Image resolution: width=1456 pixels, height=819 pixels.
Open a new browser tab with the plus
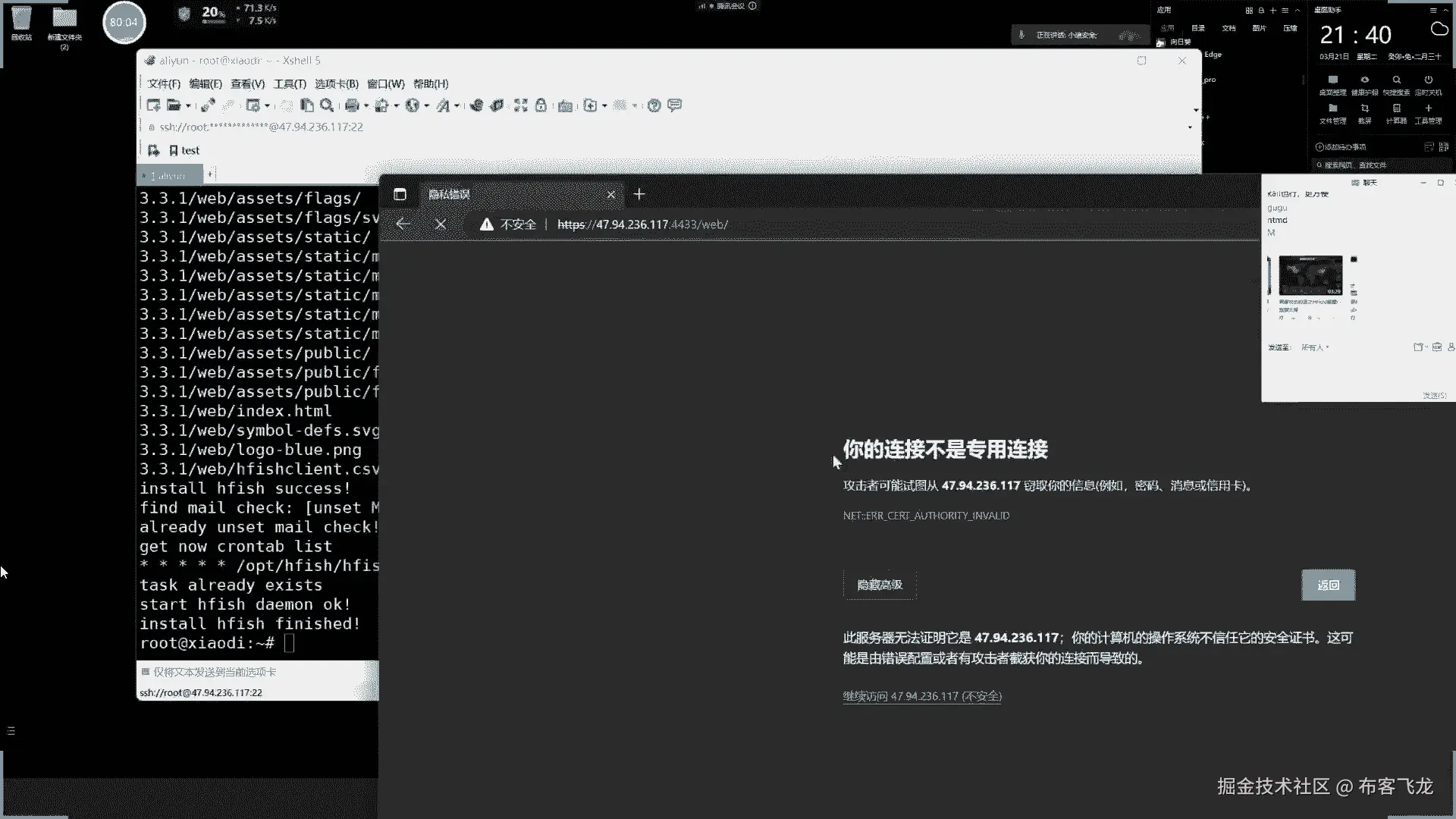click(x=639, y=195)
